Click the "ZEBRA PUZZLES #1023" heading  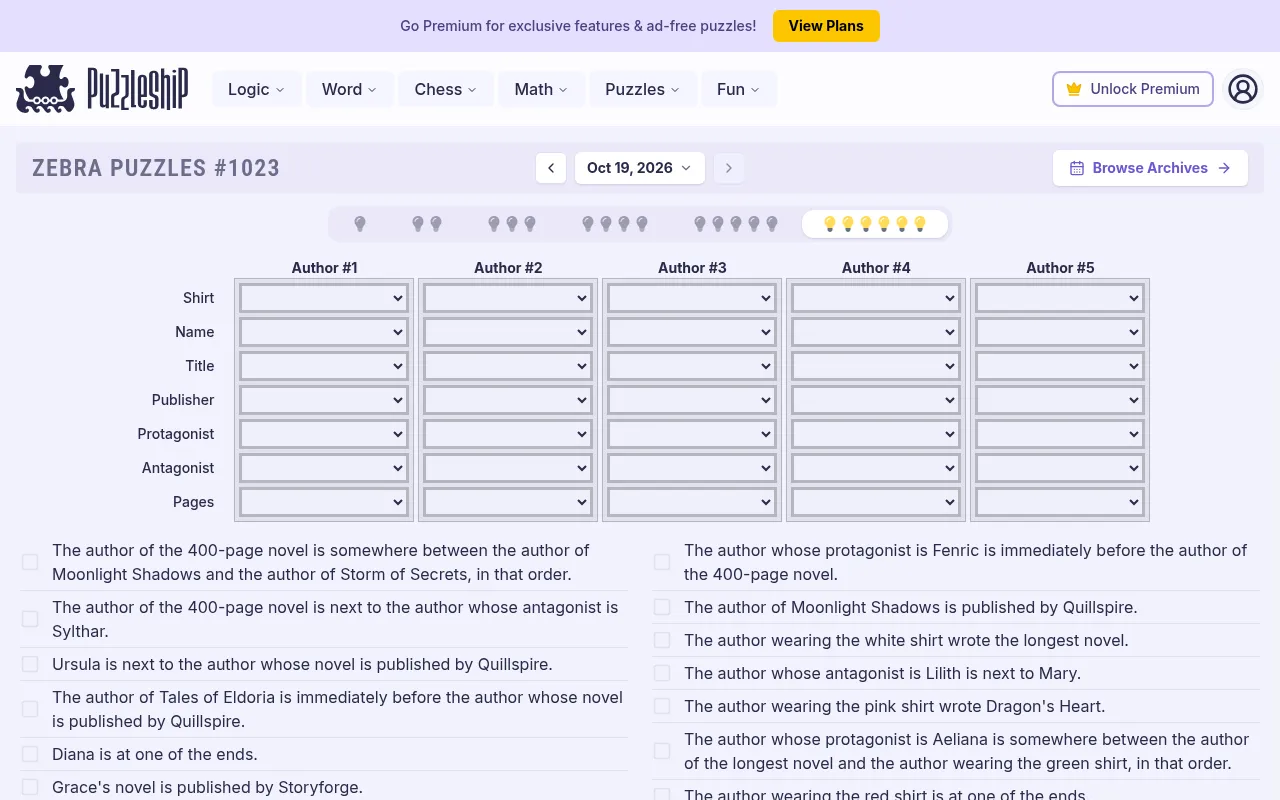(156, 168)
